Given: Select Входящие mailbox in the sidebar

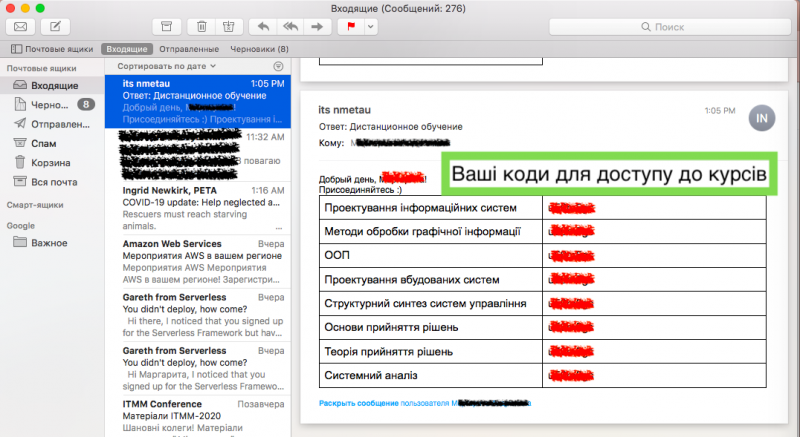Looking at the screenshot, I should tap(52, 86).
